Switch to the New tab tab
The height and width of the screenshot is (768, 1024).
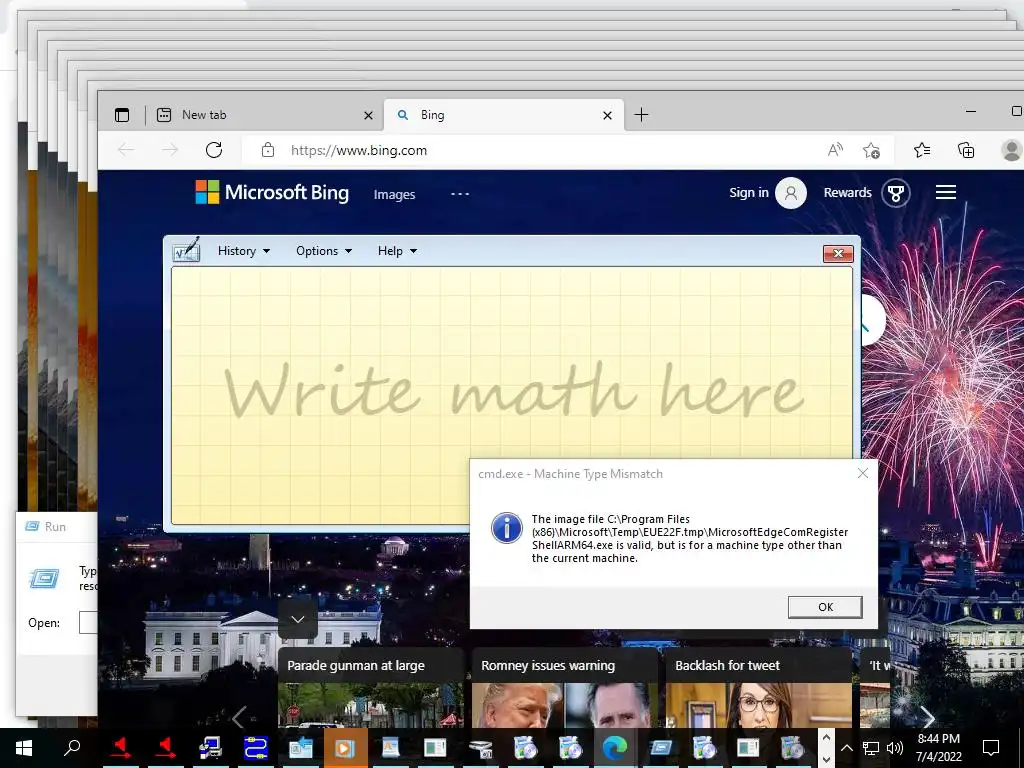point(264,115)
